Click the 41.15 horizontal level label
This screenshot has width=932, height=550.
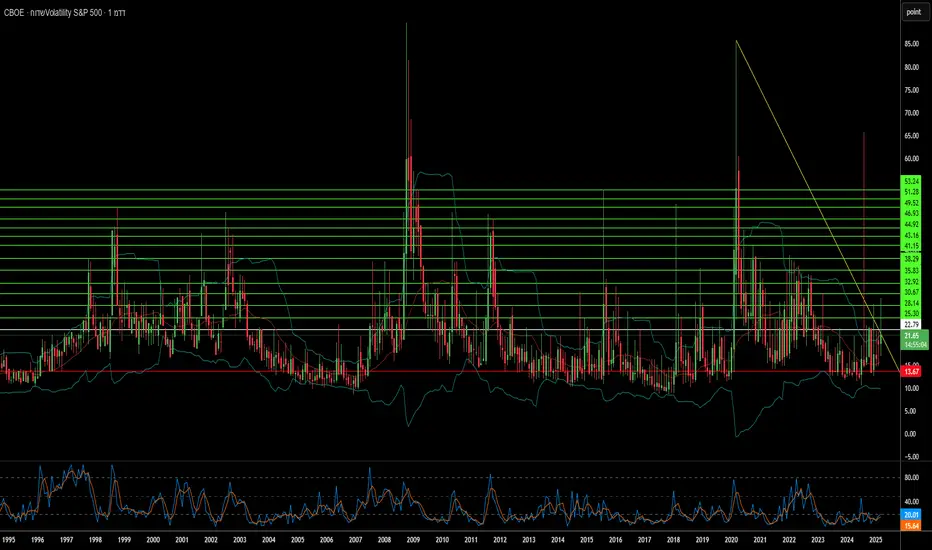click(911, 246)
